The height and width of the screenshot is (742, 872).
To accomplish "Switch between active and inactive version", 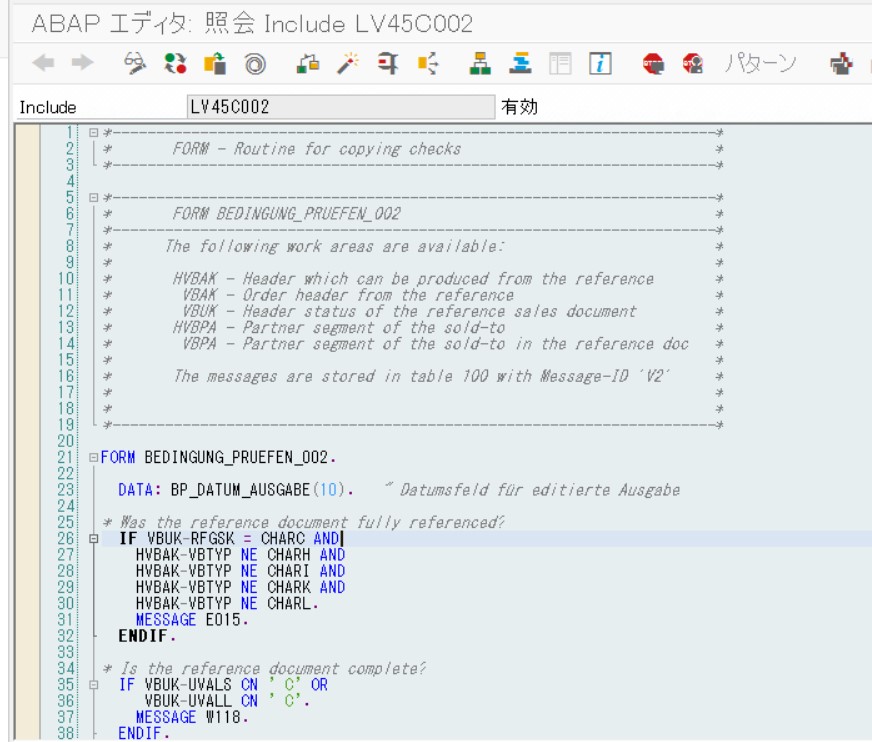I will click(x=175, y=65).
